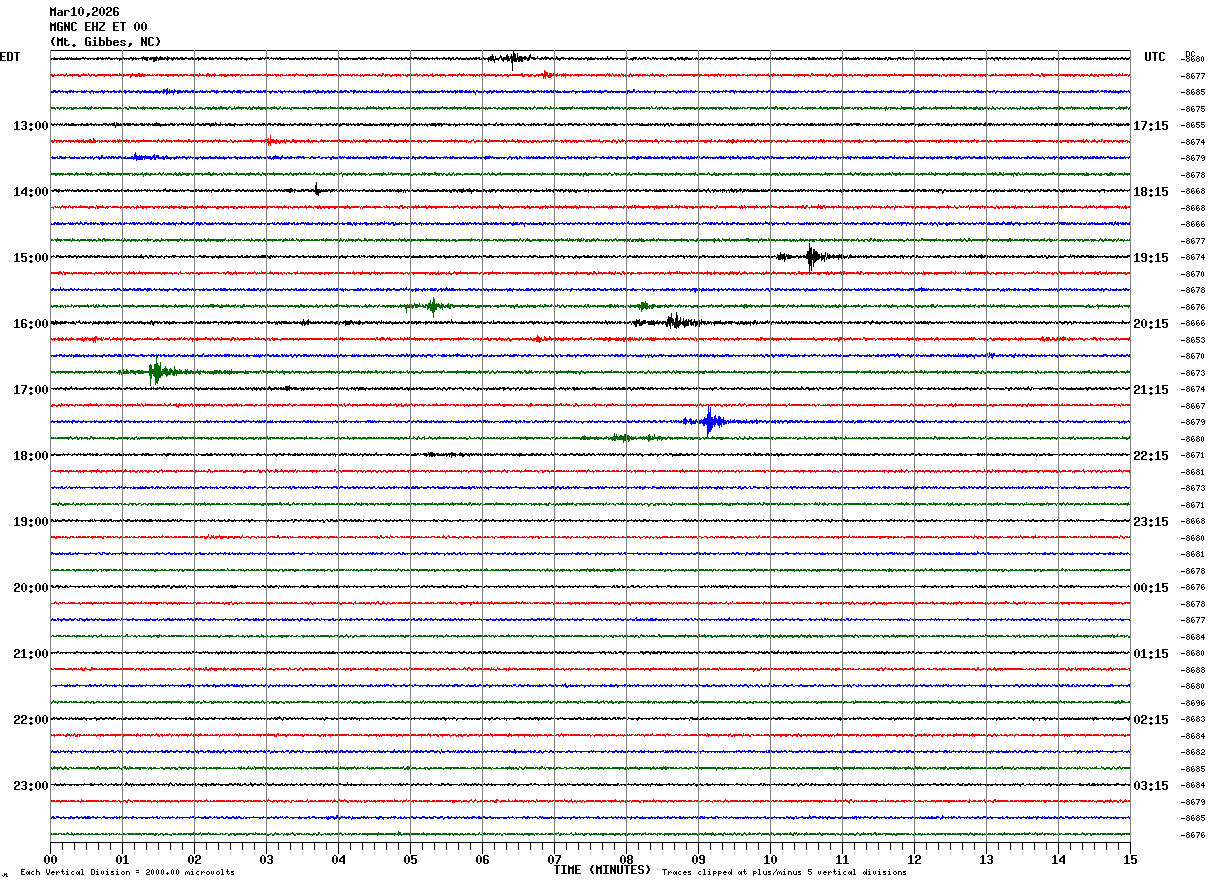This screenshot has height=886, width=1210.
Task: Click the Mar10,2026 date heading
Action: tap(84, 12)
